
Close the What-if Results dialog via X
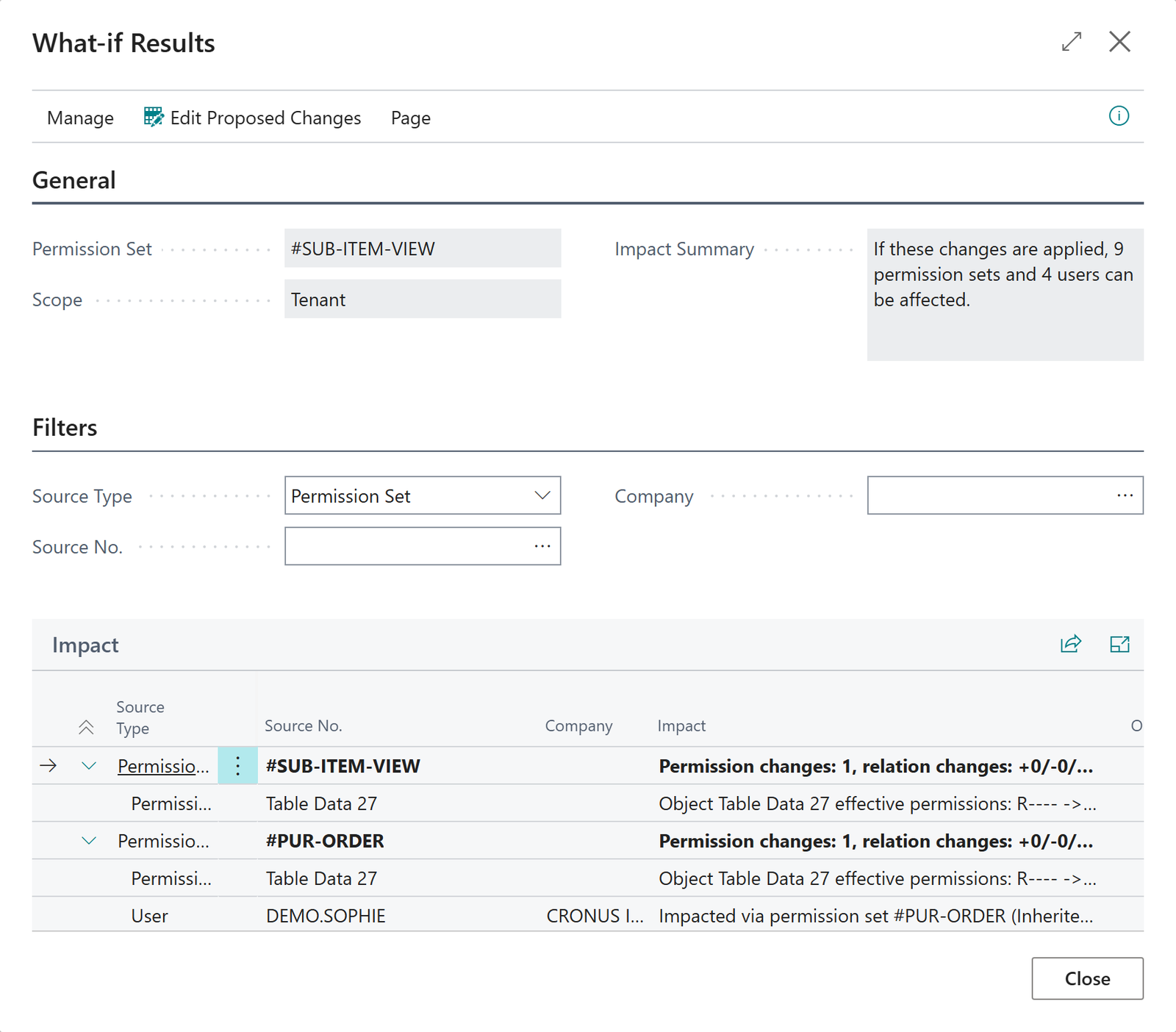1119,42
